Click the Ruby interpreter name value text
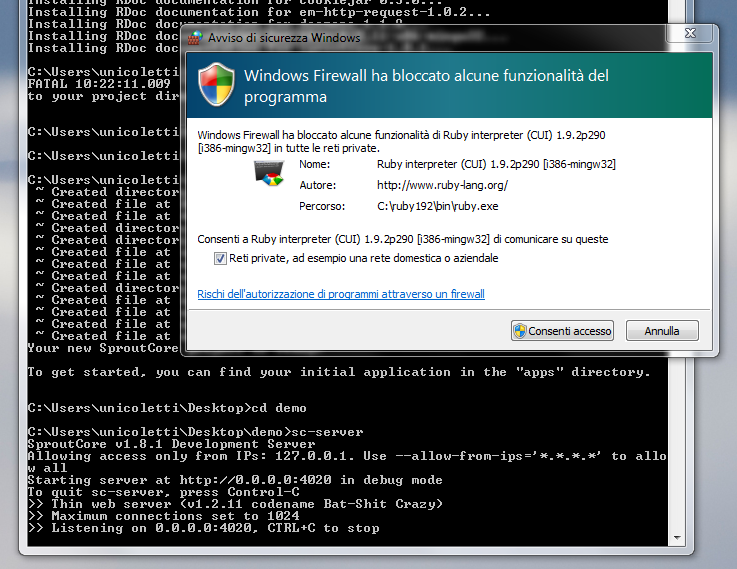737x569 pixels. (x=496, y=164)
